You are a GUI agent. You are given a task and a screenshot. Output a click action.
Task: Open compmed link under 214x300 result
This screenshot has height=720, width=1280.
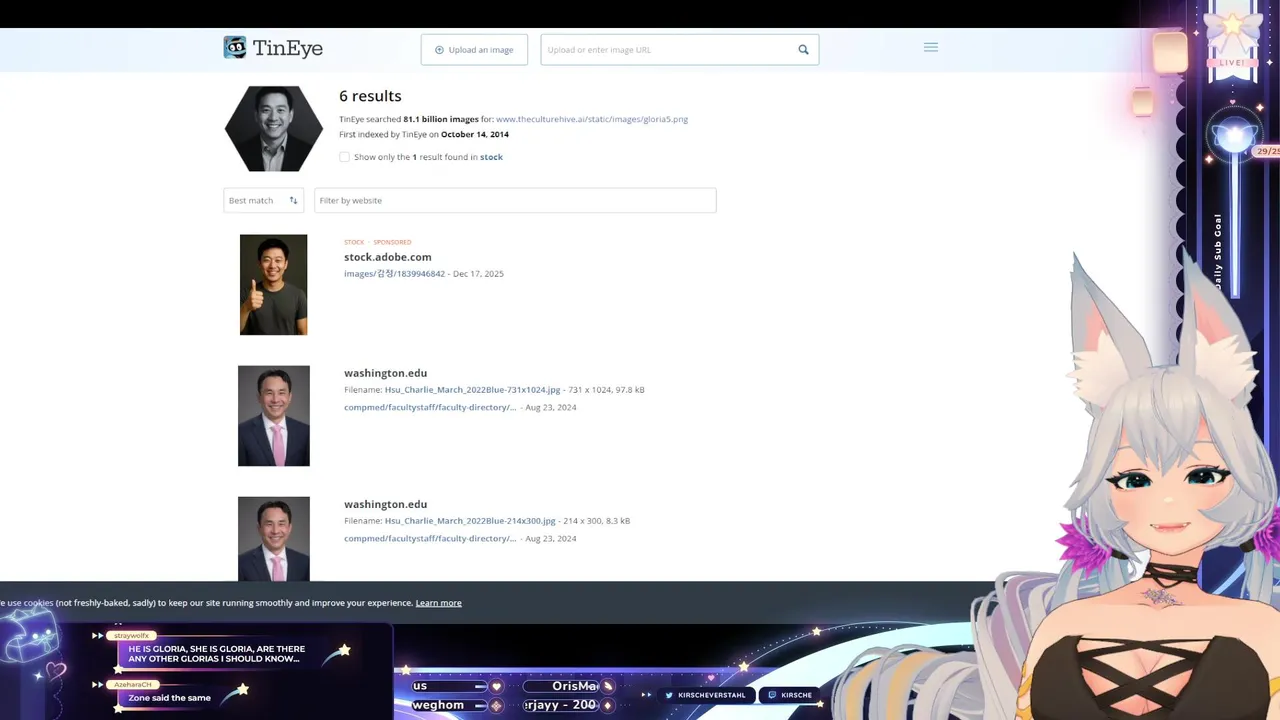(x=430, y=539)
